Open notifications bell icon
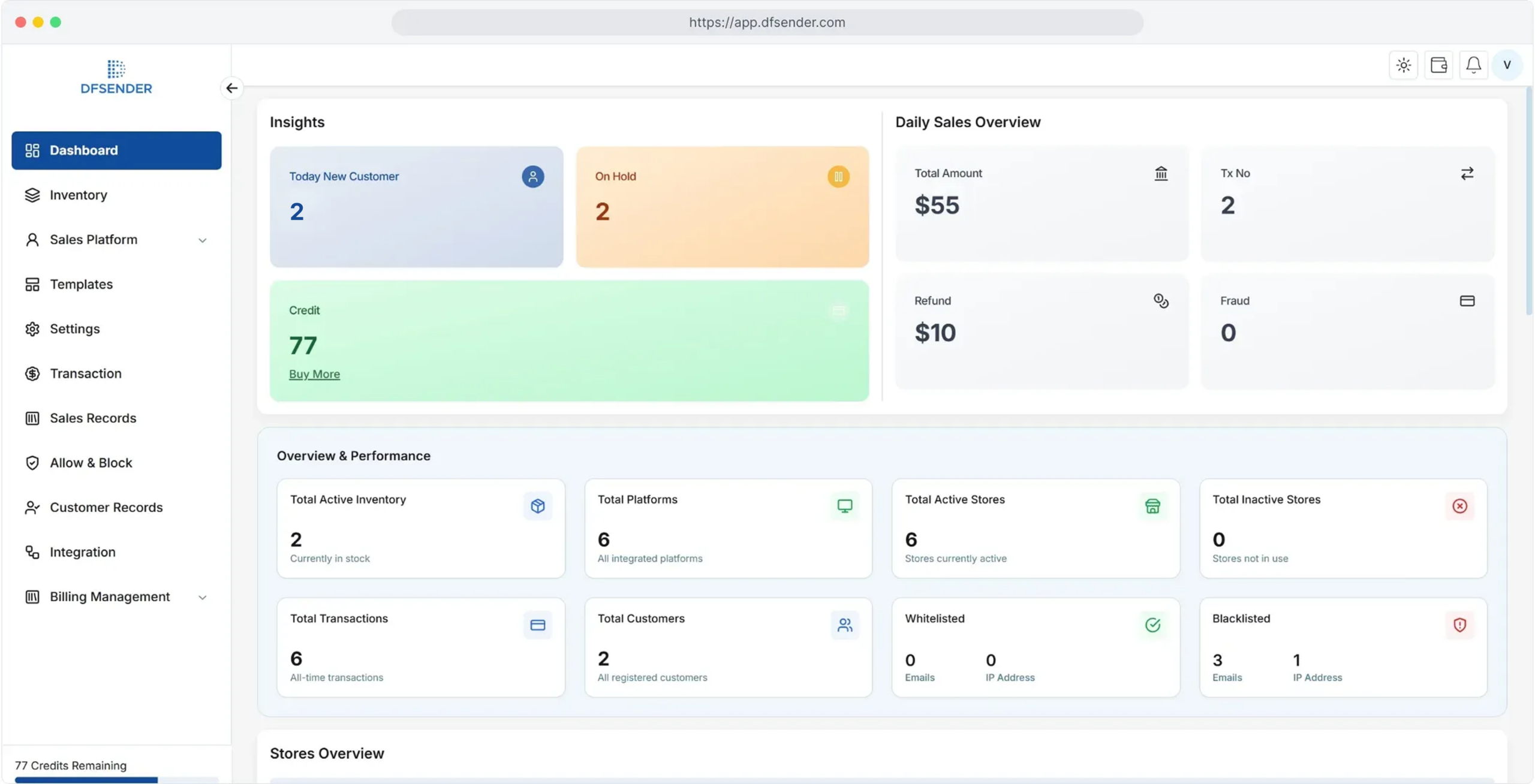This screenshot has height=784, width=1535. [x=1473, y=65]
